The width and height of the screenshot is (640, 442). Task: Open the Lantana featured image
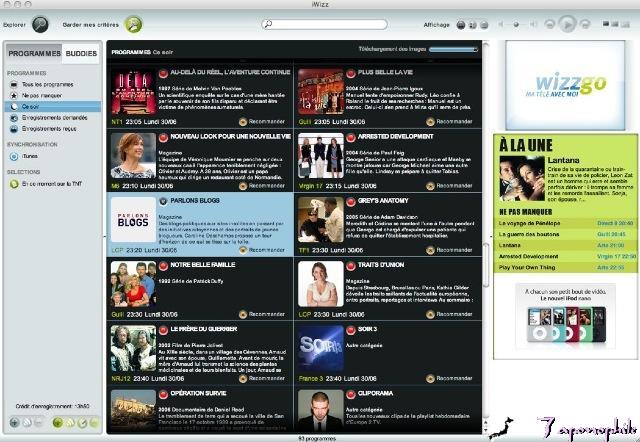coord(522,178)
